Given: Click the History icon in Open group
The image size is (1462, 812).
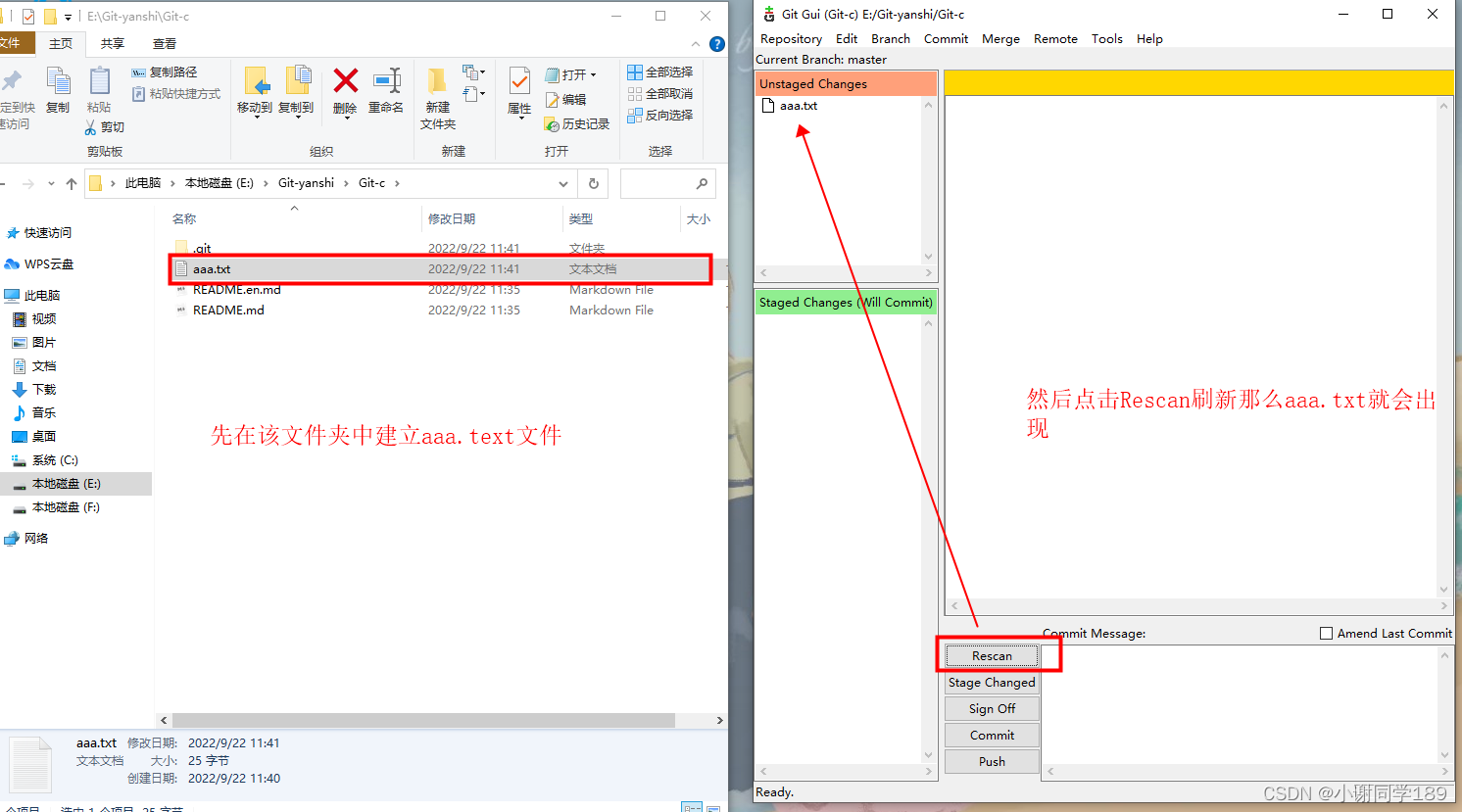Looking at the screenshot, I should [x=553, y=124].
